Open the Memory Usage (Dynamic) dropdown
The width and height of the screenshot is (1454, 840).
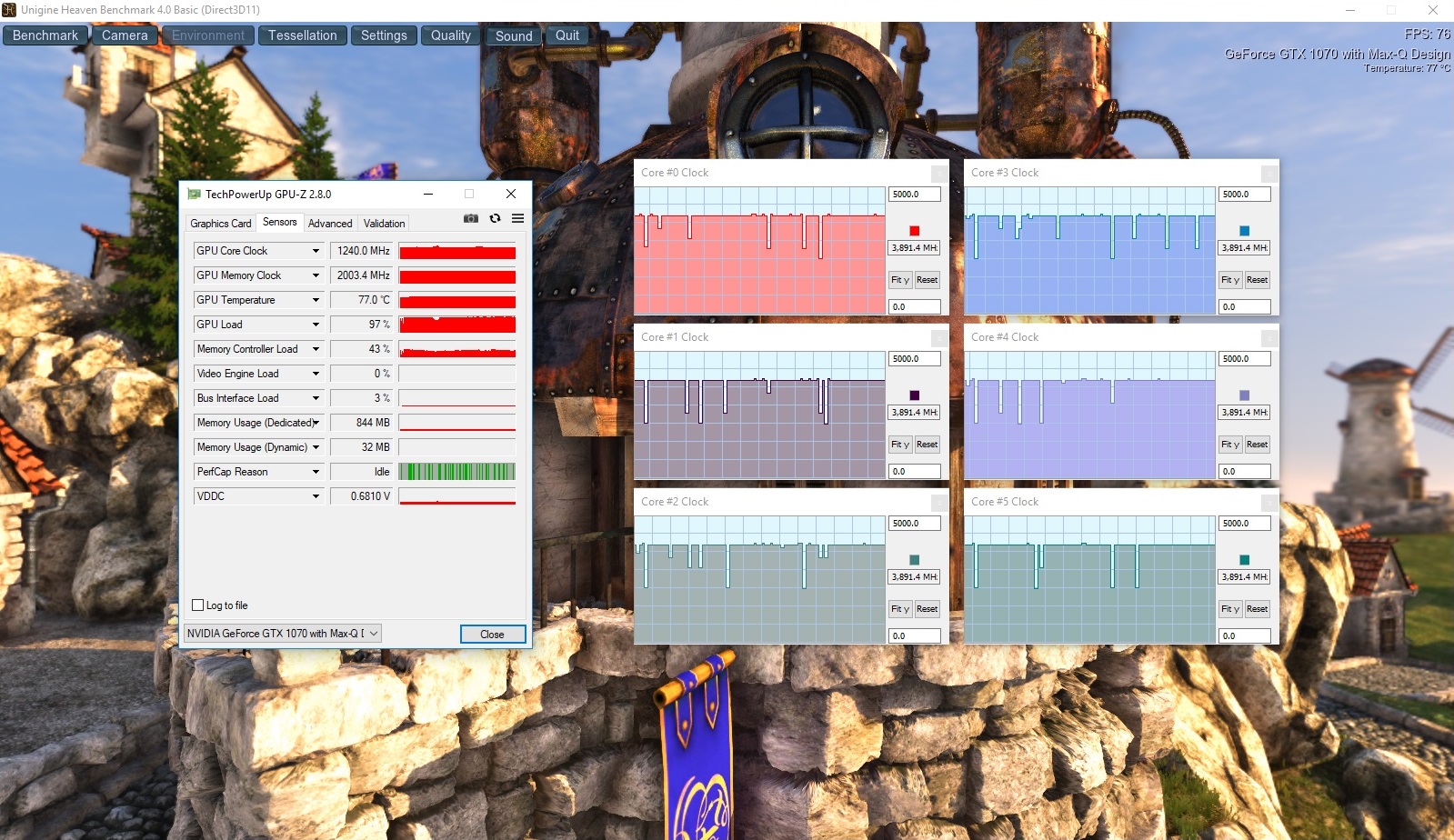316,447
